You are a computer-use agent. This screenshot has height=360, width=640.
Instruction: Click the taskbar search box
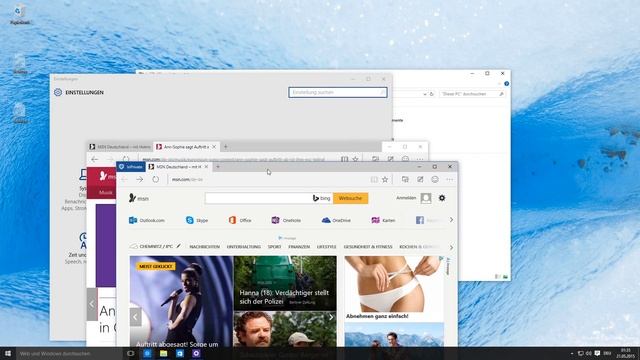(69, 353)
